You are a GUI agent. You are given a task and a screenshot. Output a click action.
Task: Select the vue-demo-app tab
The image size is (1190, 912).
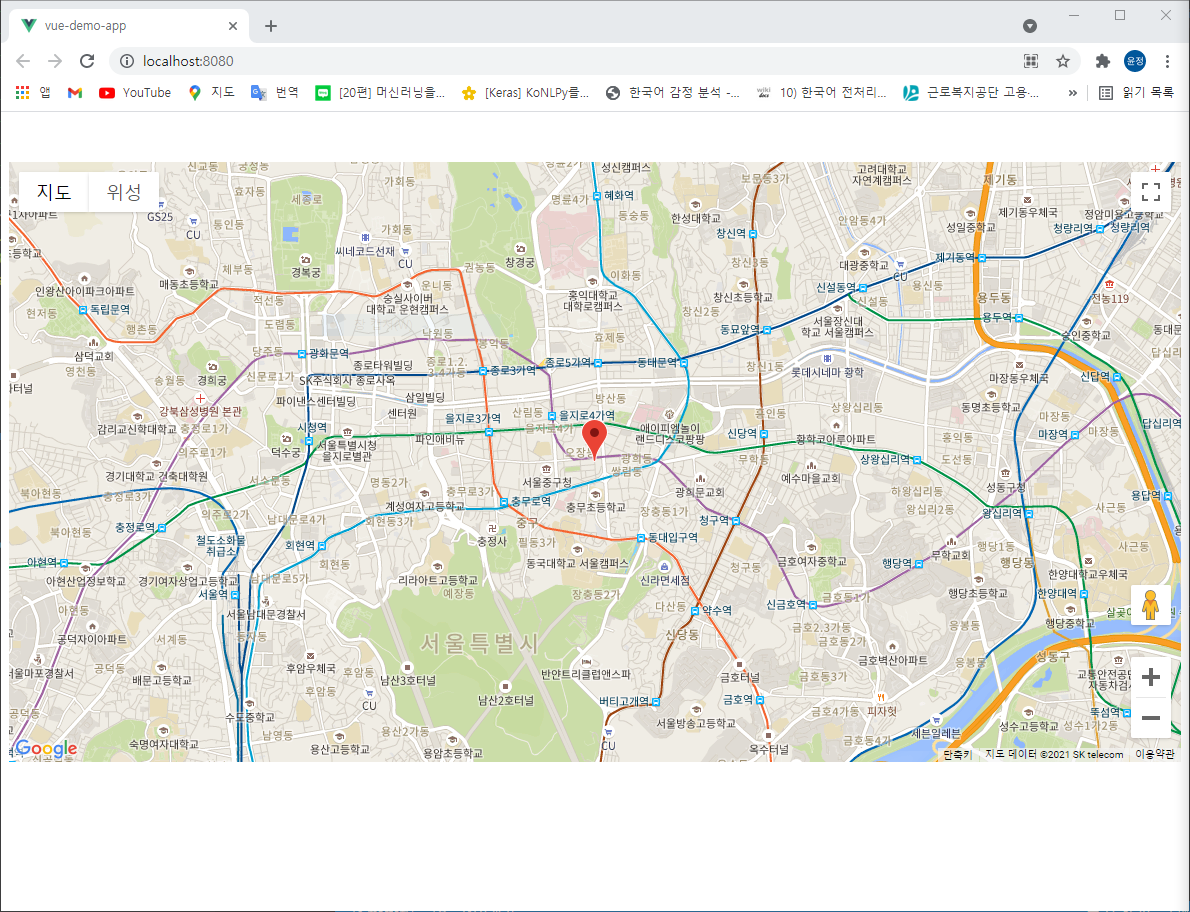129,26
